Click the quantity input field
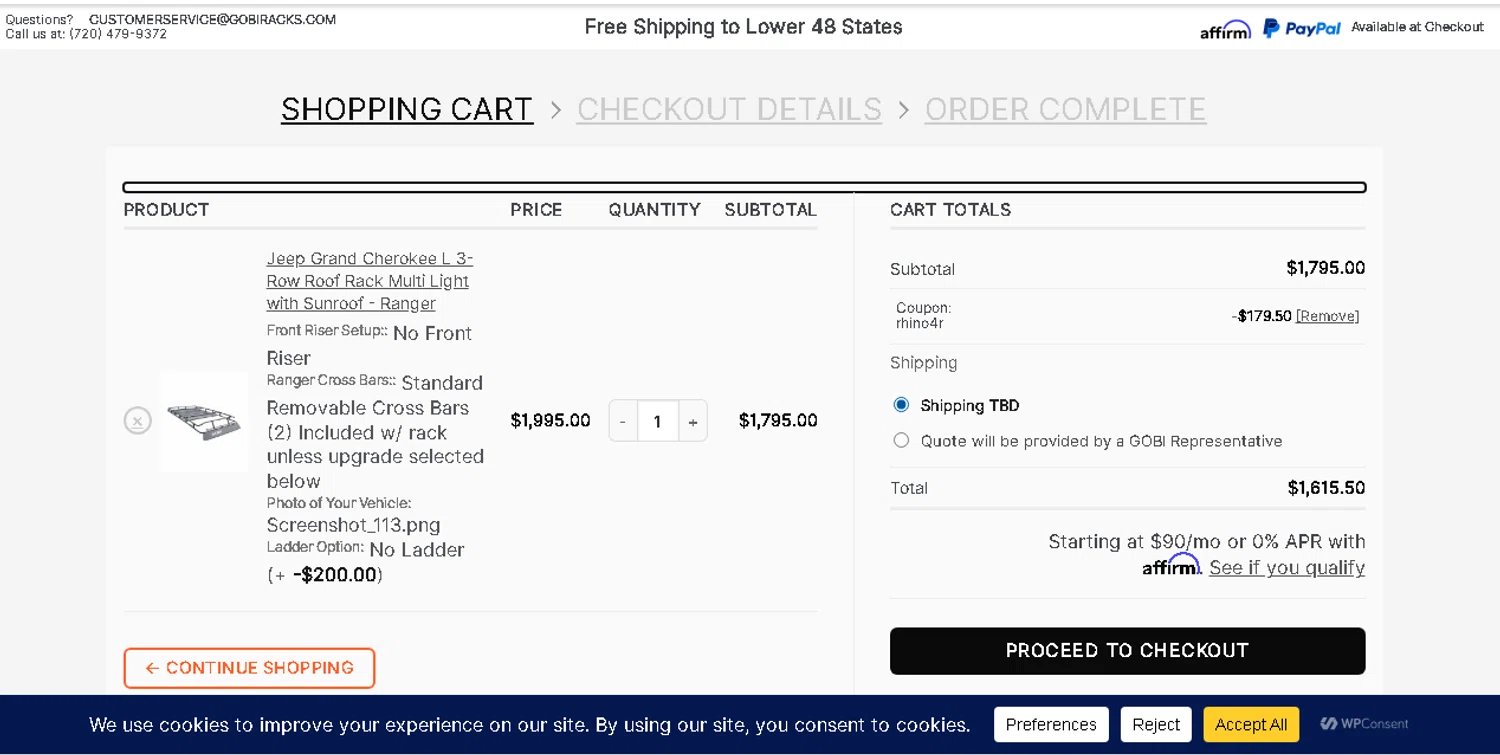 [657, 421]
